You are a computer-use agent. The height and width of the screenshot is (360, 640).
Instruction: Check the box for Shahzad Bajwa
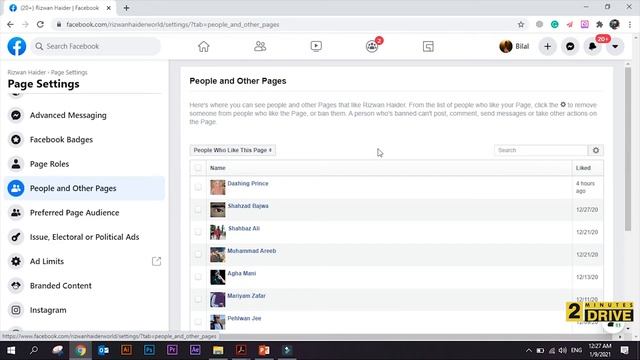198,210
